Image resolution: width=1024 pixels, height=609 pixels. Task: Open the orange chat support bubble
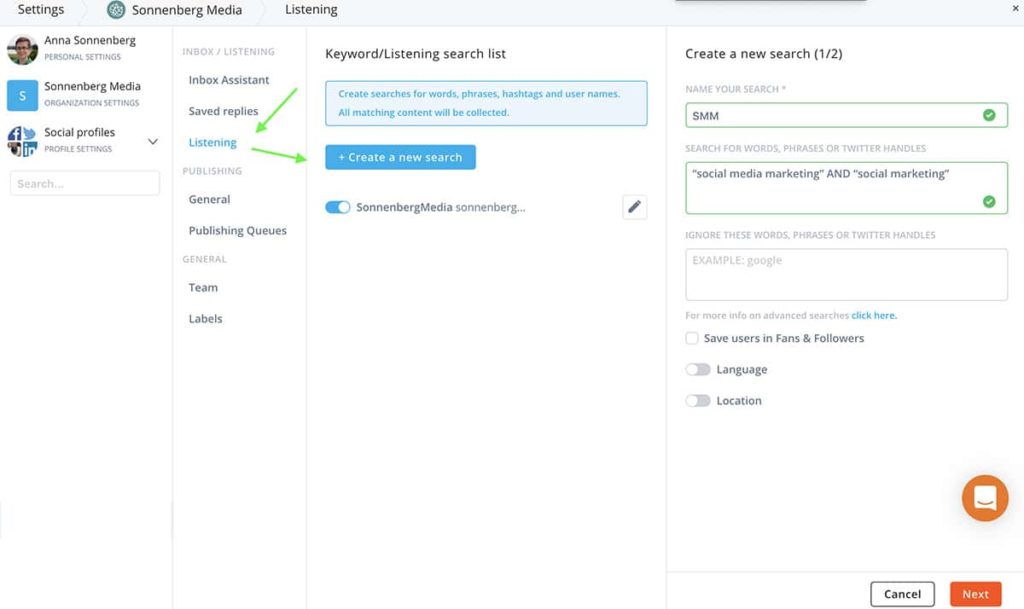pos(984,498)
